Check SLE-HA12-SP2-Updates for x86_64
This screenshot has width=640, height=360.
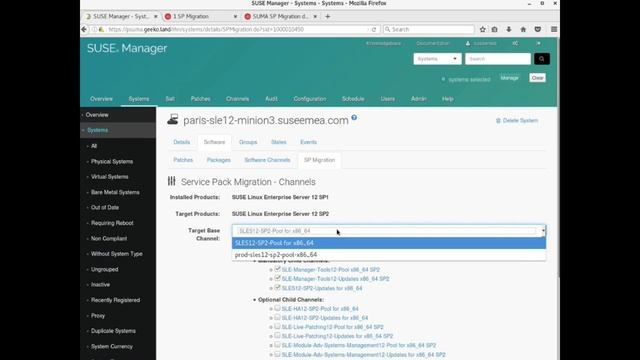pos(278,317)
